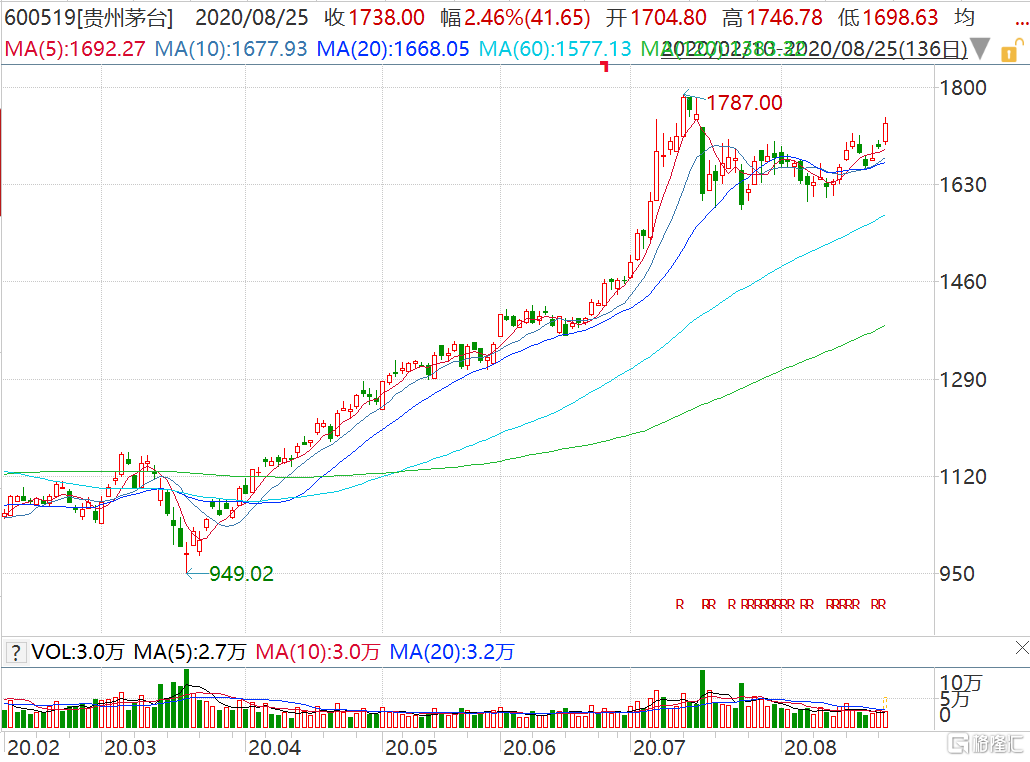This screenshot has width=1030, height=762.
Task: Close the volume indicator panel with X
Action: 1021,648
